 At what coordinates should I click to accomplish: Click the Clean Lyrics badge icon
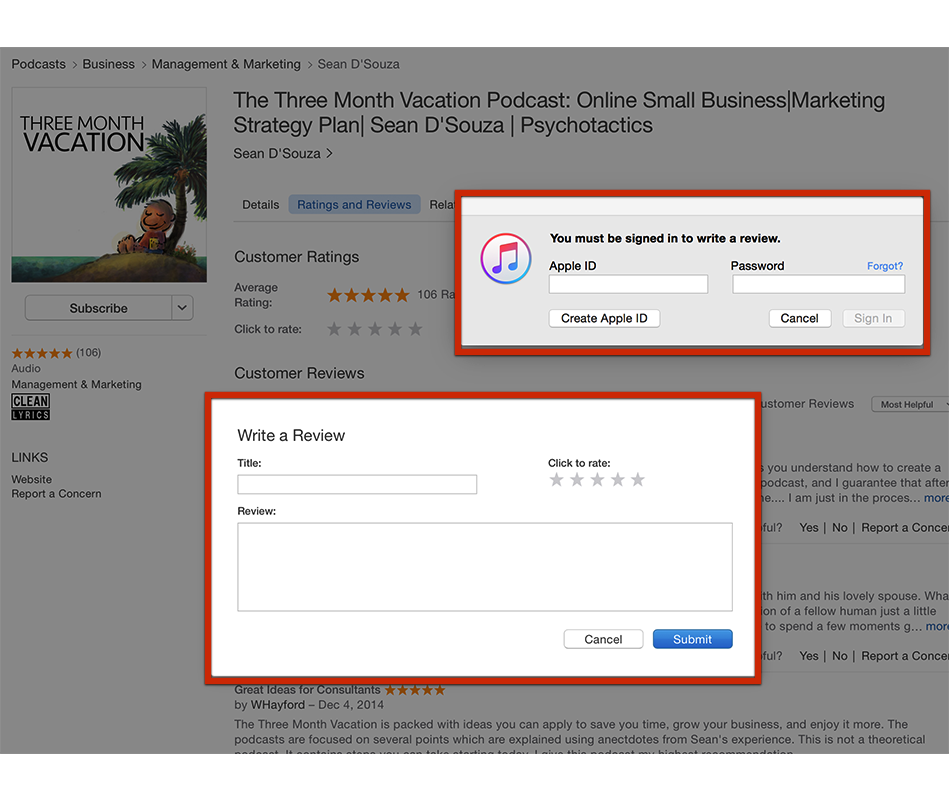click(x=30, y=407)
